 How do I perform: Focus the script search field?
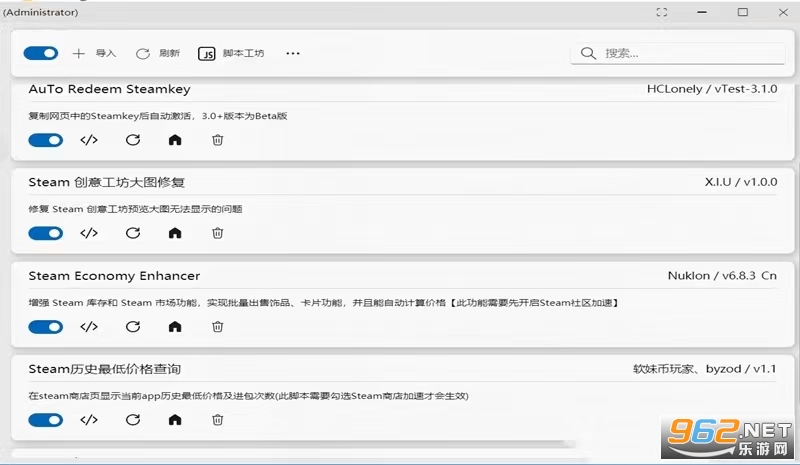click(678, 53)
